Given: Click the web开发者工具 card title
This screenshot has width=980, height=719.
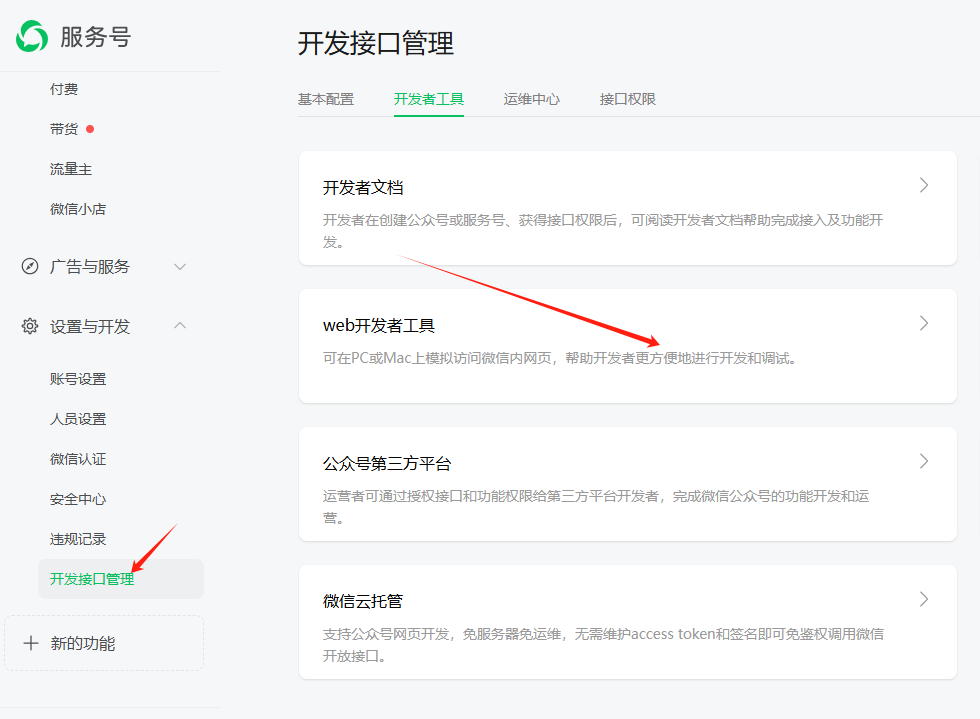Looking at the screenshot, I should point(379,326).
